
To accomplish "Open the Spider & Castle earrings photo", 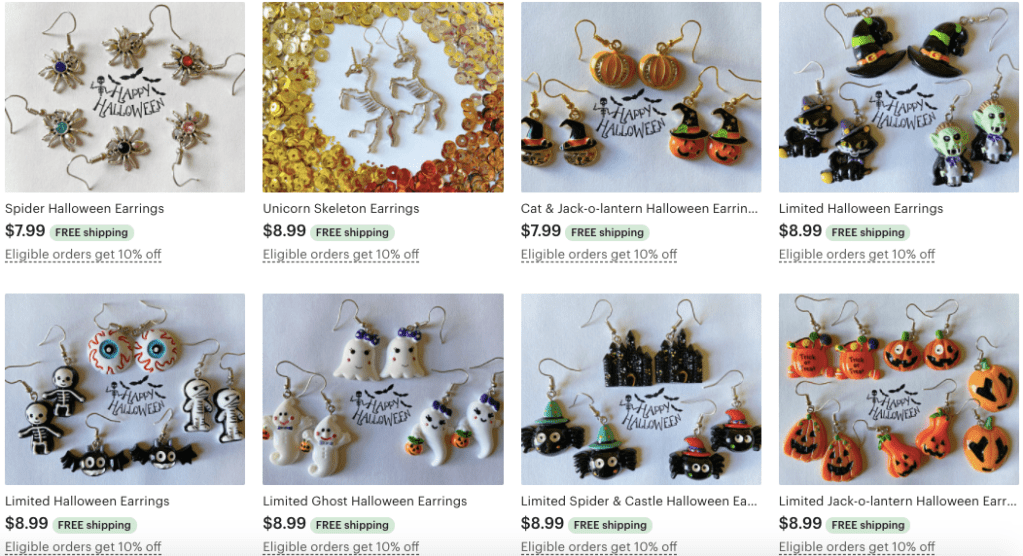I will [641, 389].
